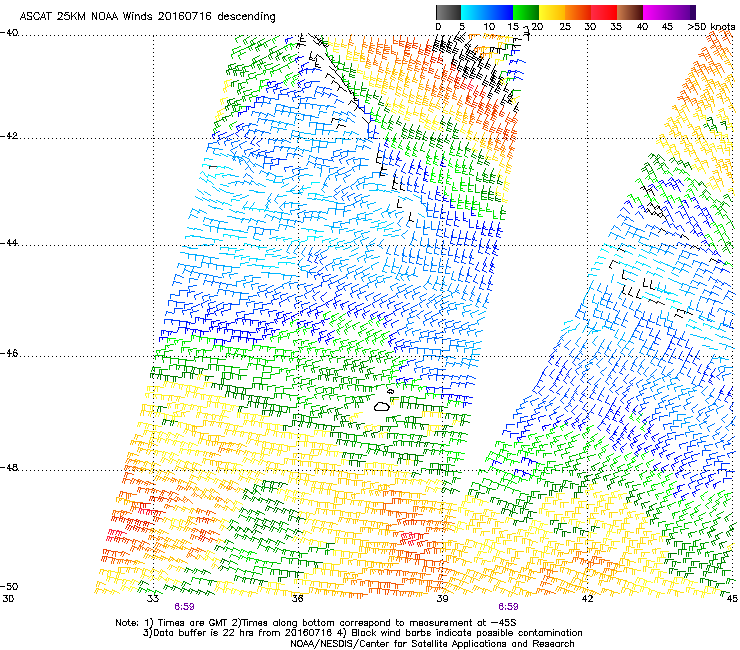Image resolution: width=740 pixels, height=650 pixels.
Task: Click the magenta-purple 40-50 knots legend segment
Action: pos(669,12)
